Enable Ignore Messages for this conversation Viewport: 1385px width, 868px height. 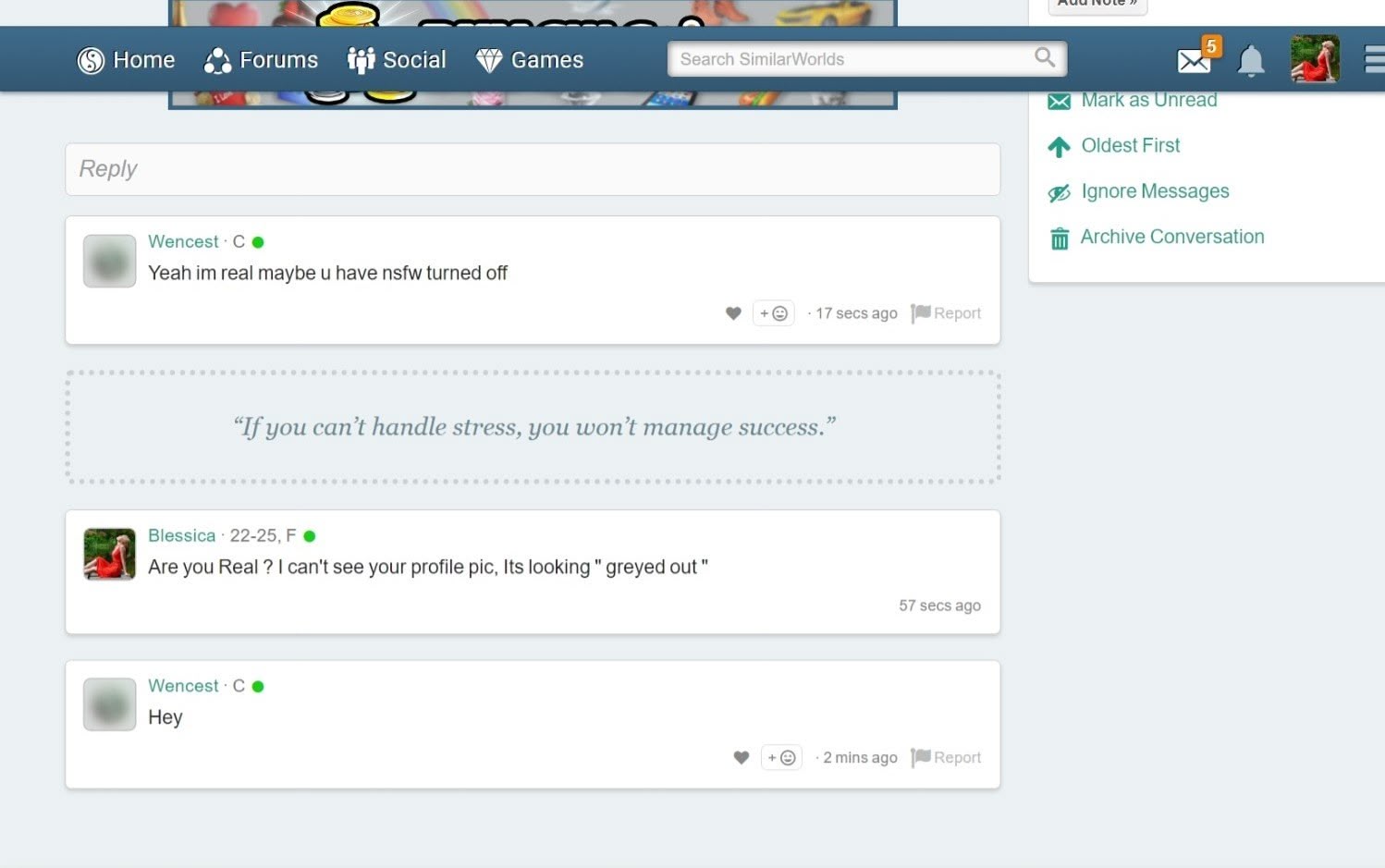(1155, 191)
